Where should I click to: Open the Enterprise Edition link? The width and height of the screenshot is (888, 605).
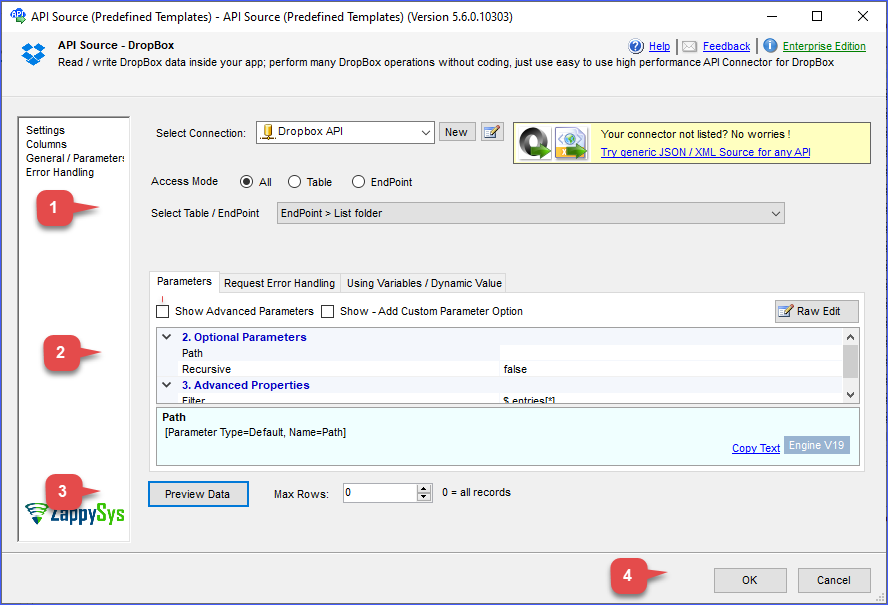point(824,46)
